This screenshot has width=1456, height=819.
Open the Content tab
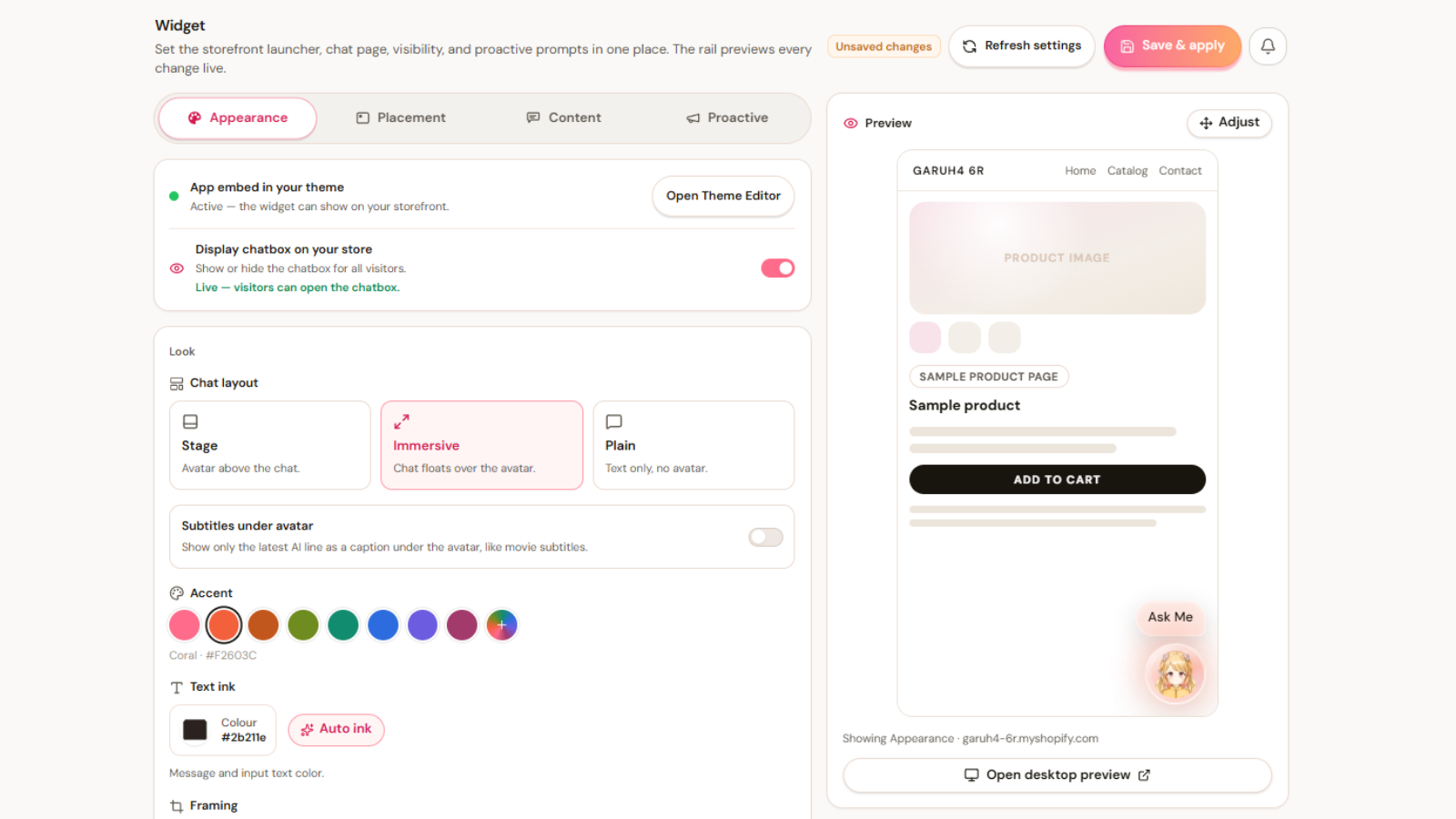click(563, 118)
